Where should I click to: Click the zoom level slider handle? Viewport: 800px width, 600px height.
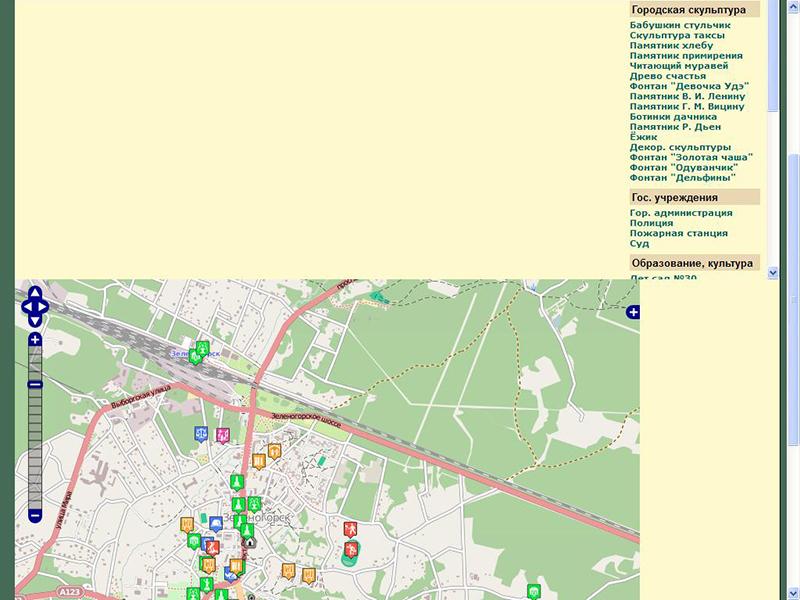click(x=35, y=384)
